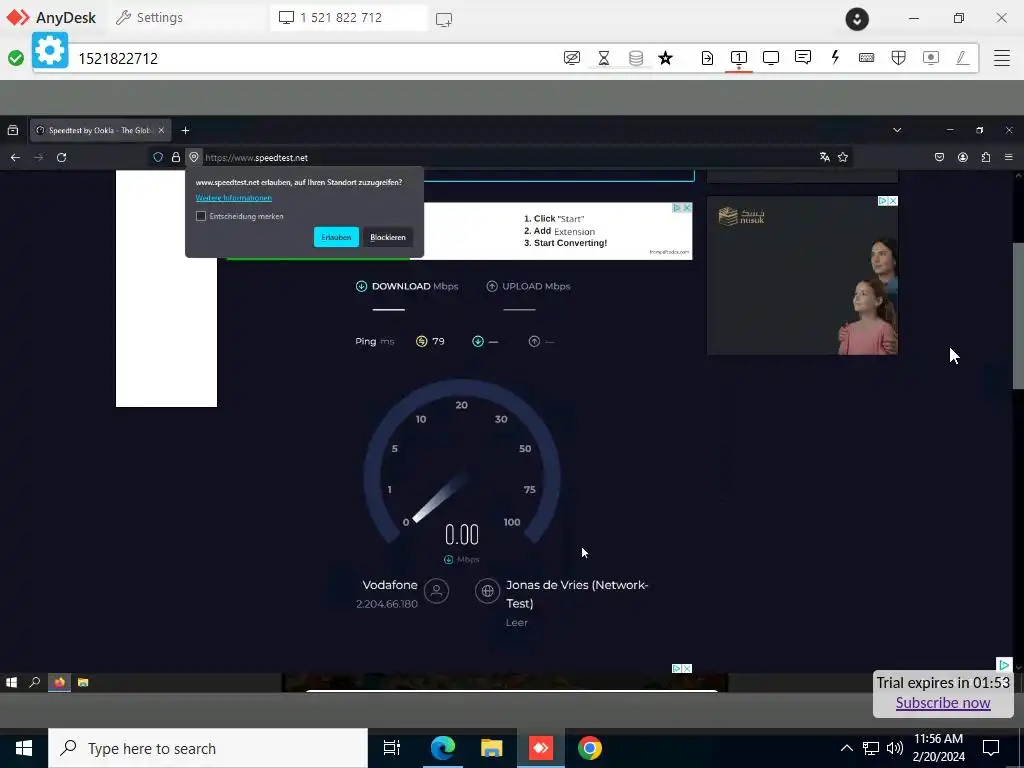The image size is (1024, 768).
Task: Select the Speedtest by Ookla browser tab
Action: click(x=99, y=131)
